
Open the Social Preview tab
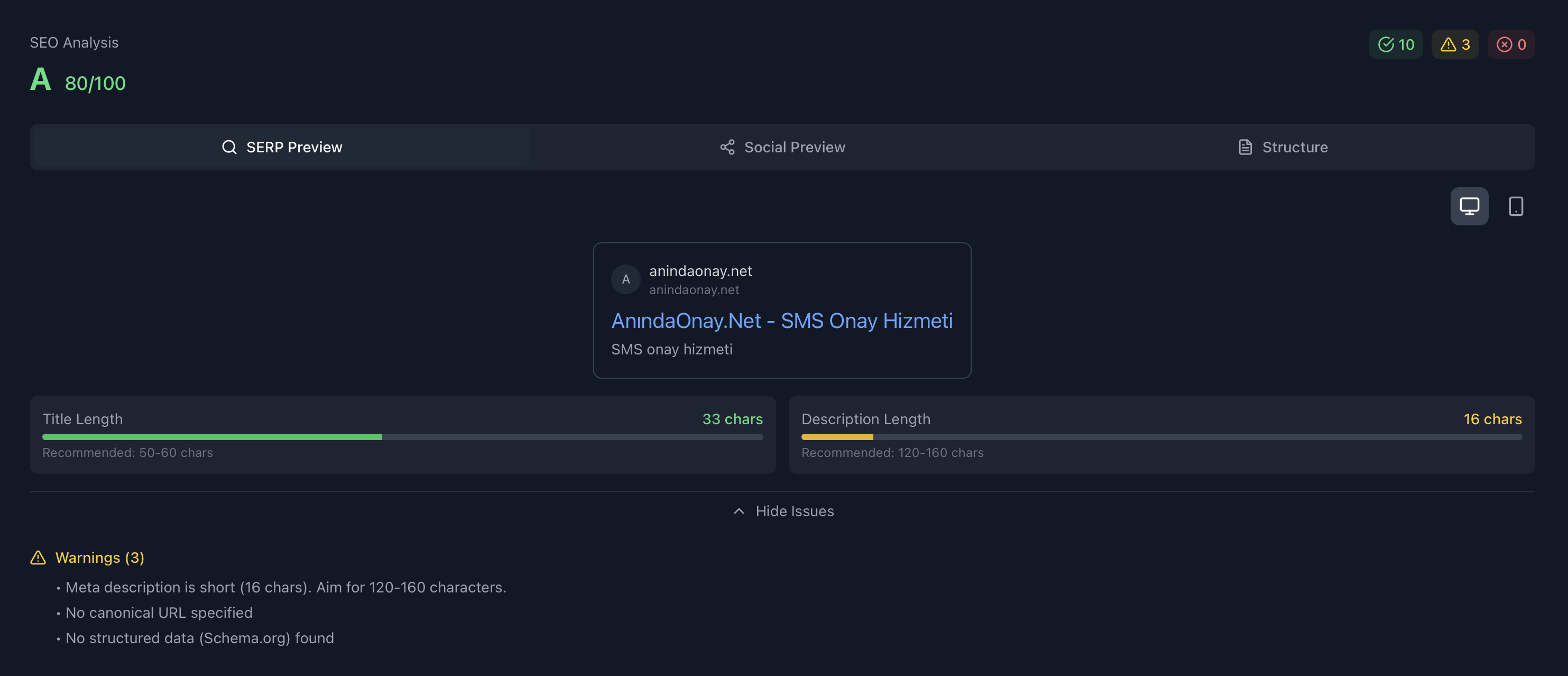tap(782, 148)
